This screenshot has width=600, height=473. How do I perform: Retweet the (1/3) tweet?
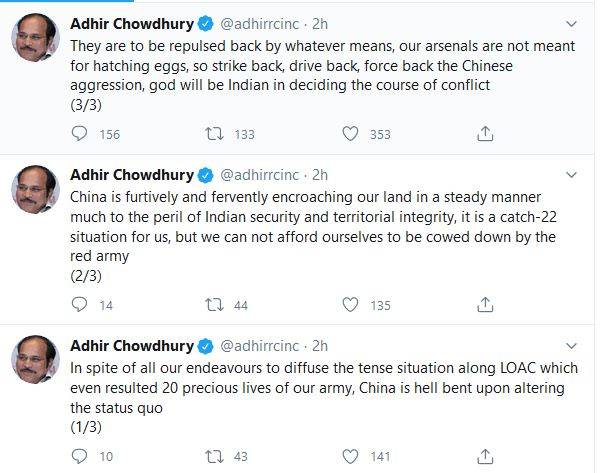213,456
